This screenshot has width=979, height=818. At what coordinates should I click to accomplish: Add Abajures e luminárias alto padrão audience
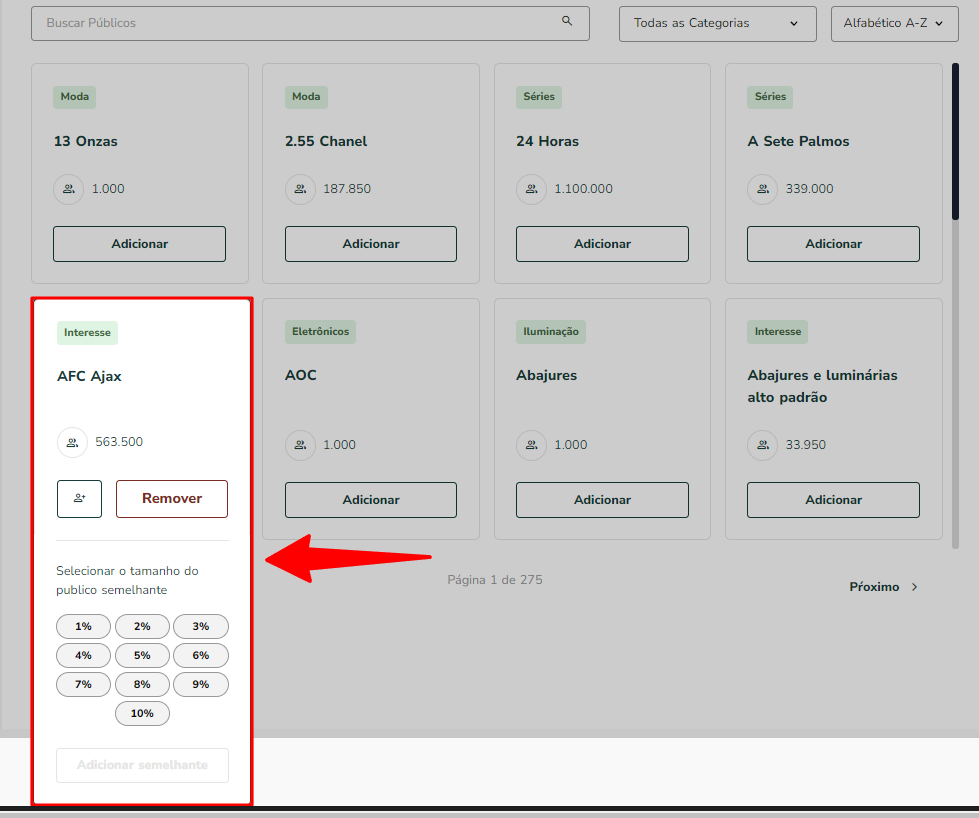834,500
